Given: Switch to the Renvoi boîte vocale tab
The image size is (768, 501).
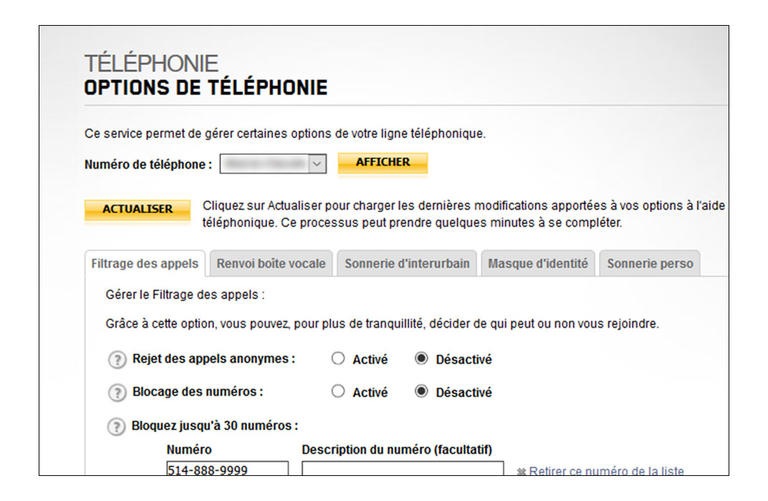Looking at the screenshot, I should click(x=271, y=263).
